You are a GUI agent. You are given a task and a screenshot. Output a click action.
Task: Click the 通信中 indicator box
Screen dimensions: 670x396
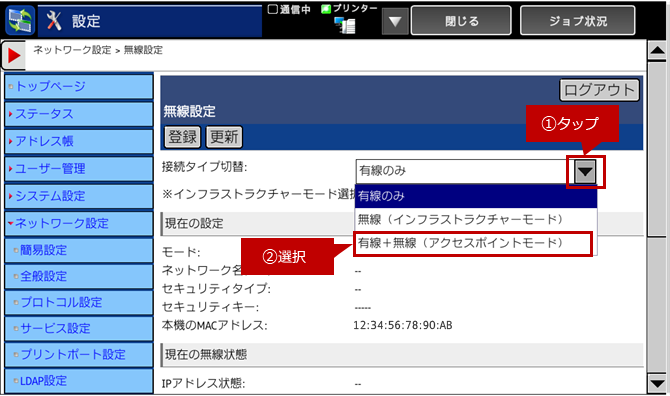coord(272,9)
